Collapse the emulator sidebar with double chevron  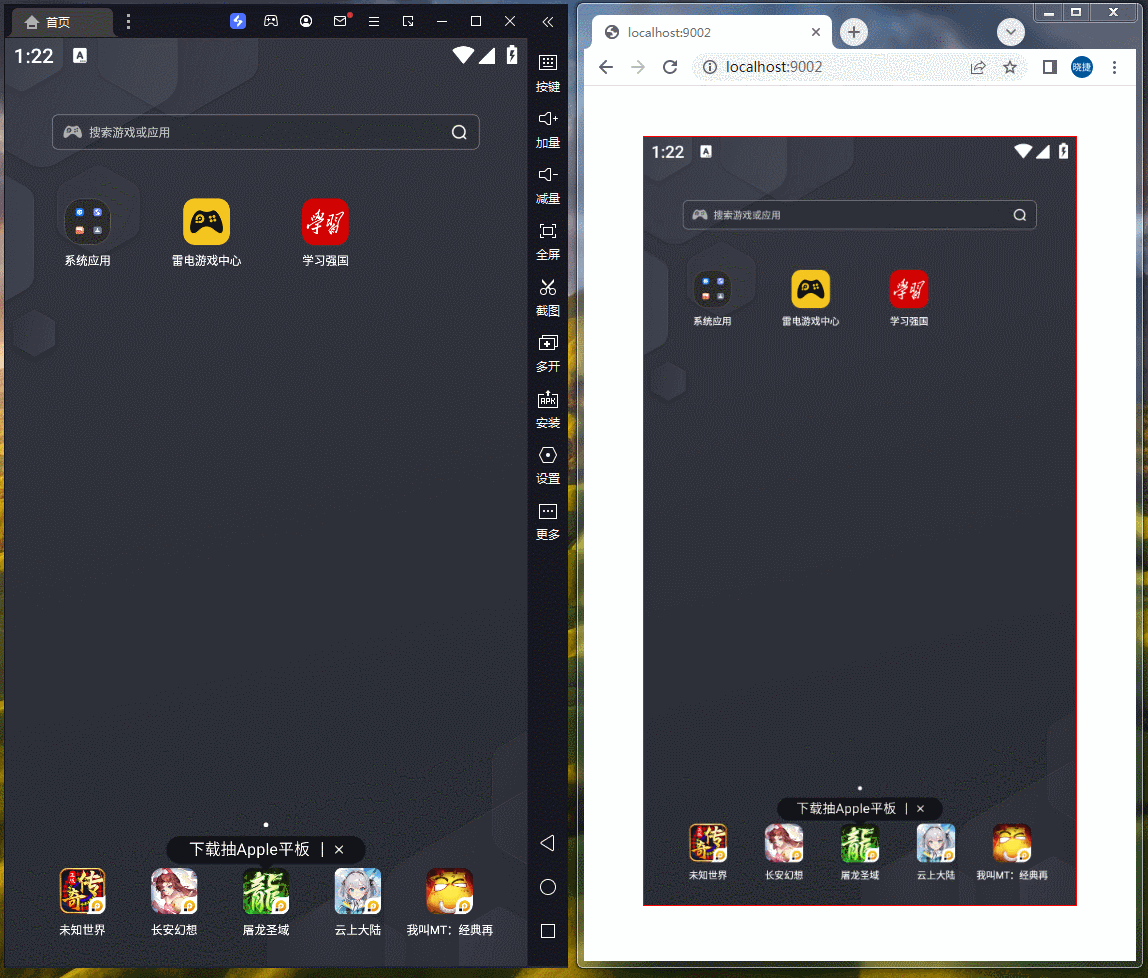(548, 22)
